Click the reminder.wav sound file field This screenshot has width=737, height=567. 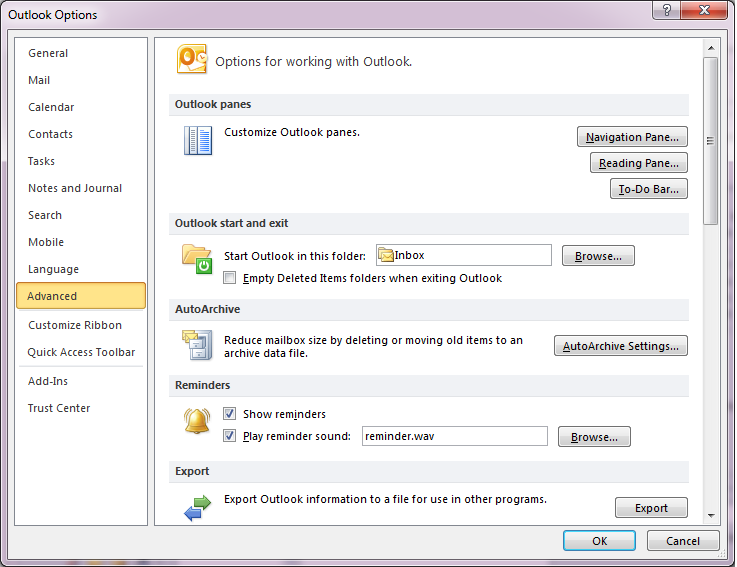[x=454, y=436]
